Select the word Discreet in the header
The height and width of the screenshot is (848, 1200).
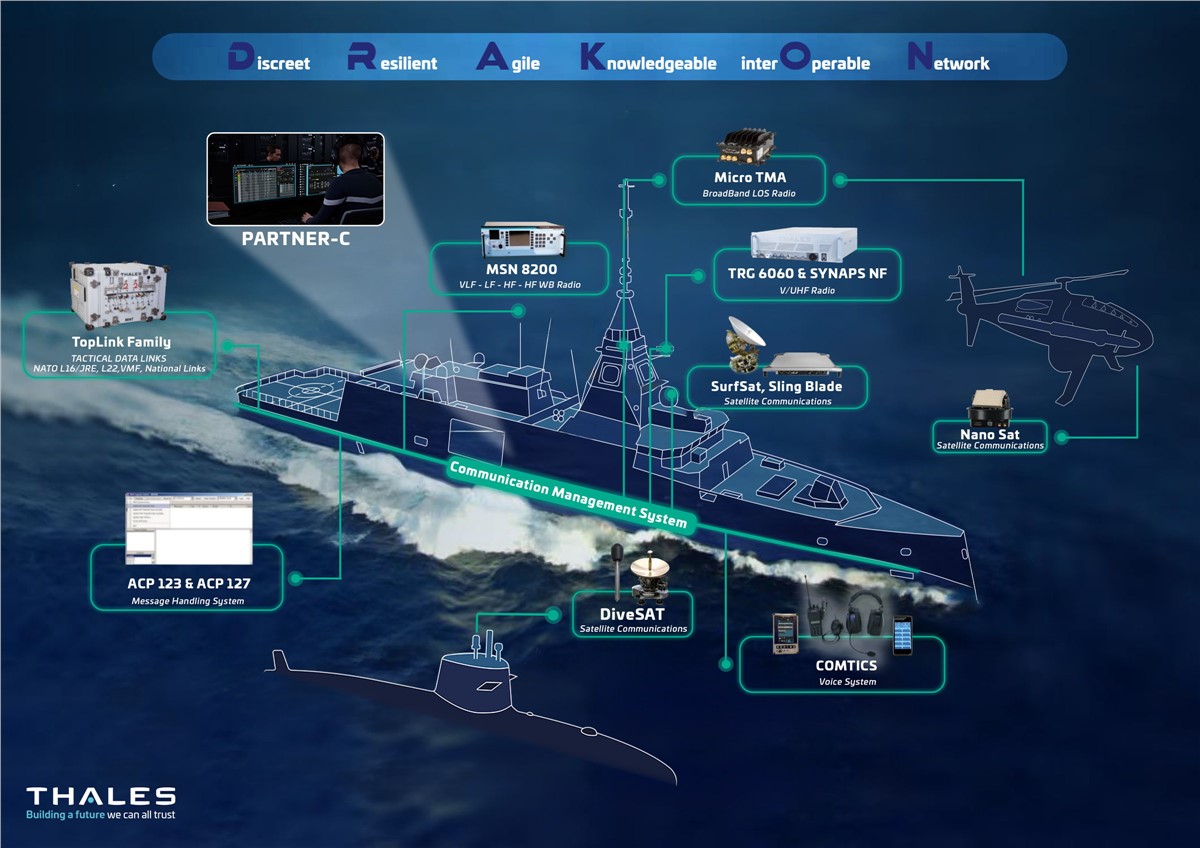pyautogui.click(x=269, y=58)
